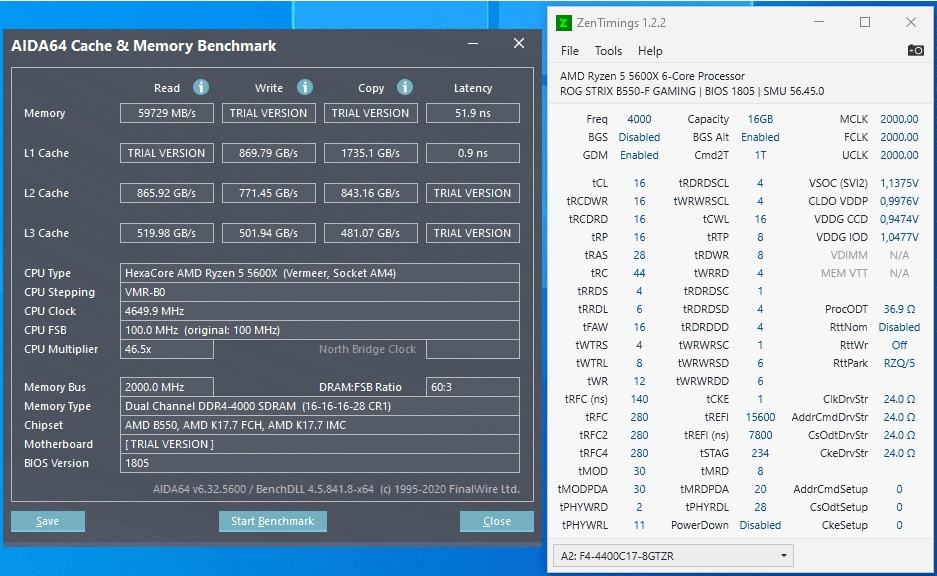The image size is (937, 576).
Task: Click the Read info icon in AIDA64
Action: coord(201,87)
